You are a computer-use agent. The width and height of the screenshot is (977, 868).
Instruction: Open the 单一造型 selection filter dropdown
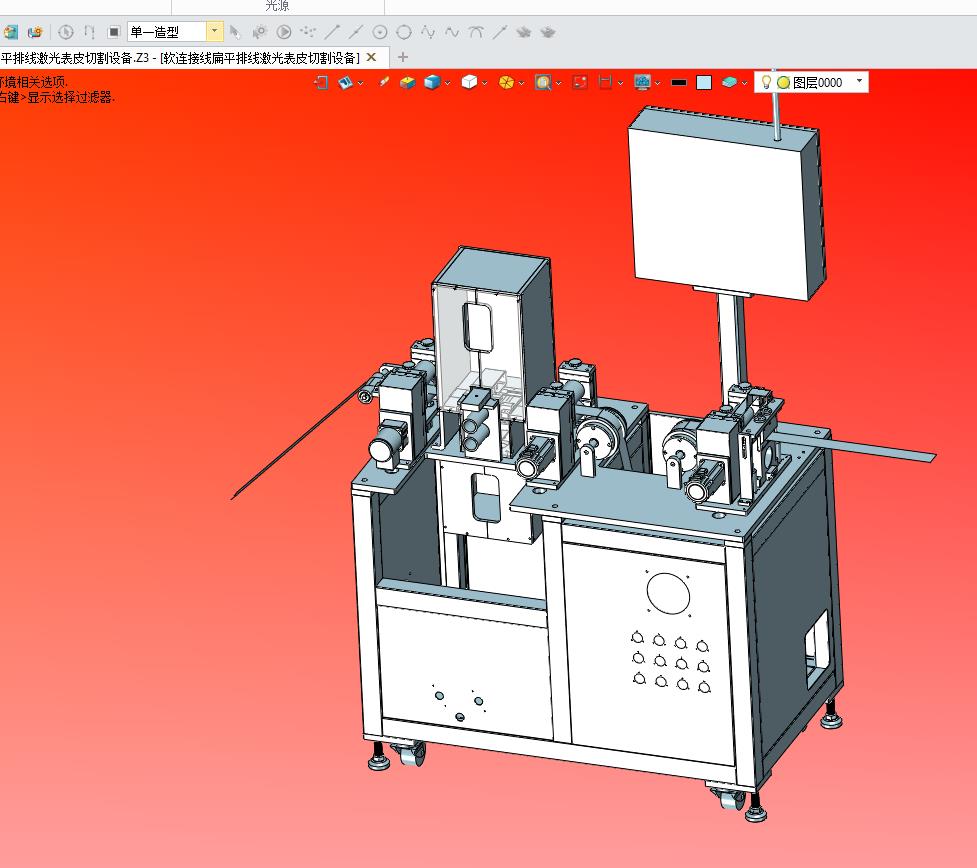tap(214, 31)
